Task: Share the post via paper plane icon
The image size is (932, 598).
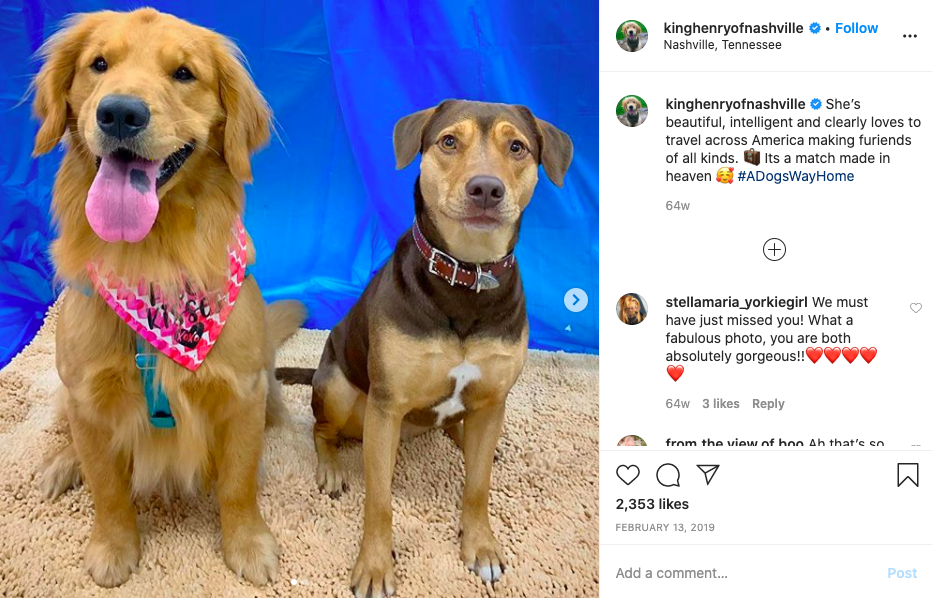Action: [x=708, y=474]
